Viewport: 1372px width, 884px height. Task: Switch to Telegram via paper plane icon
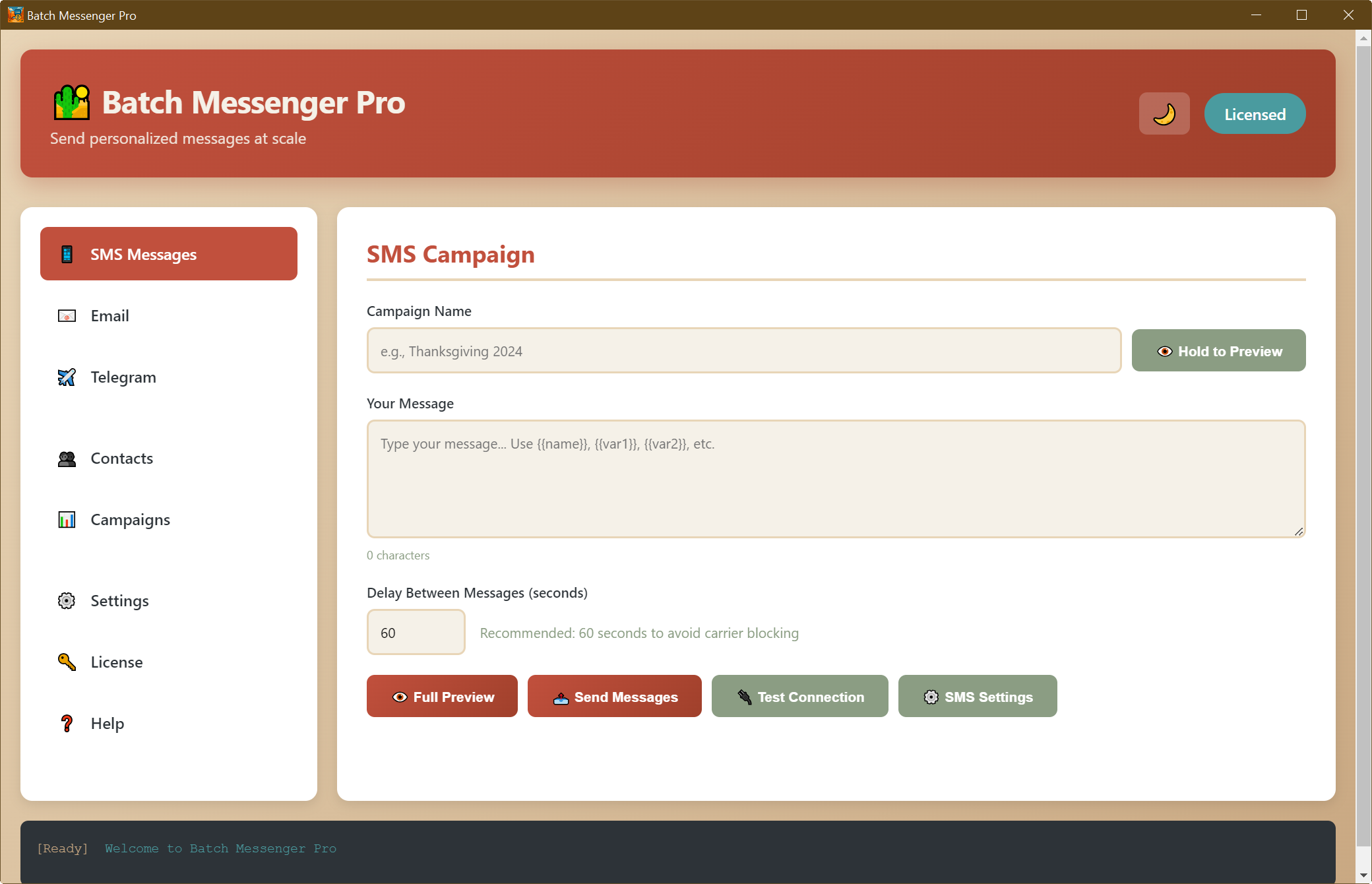click(66, 377)
